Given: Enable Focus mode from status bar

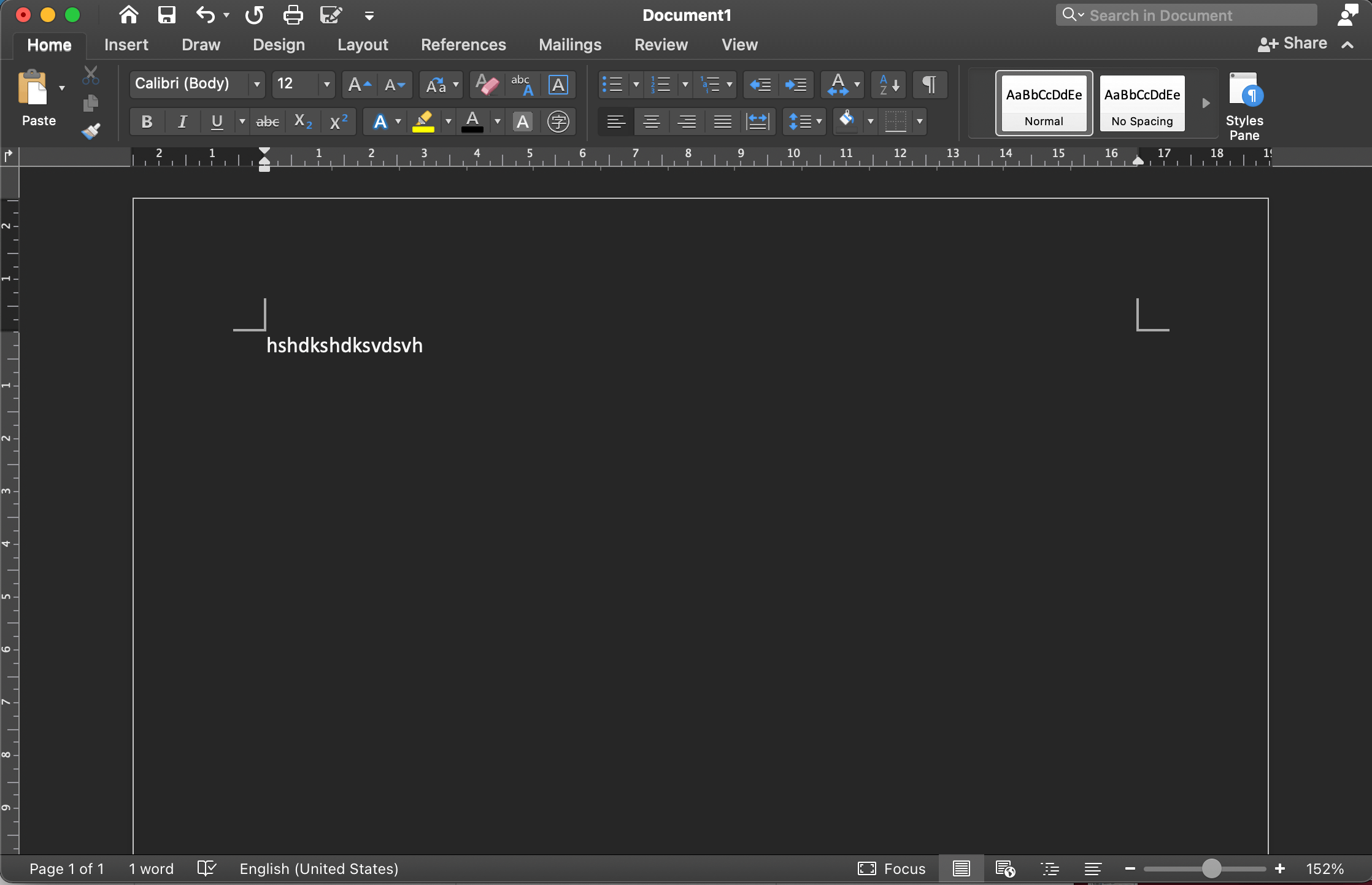Looking at the screenshot, I should [x=893, y=868].
